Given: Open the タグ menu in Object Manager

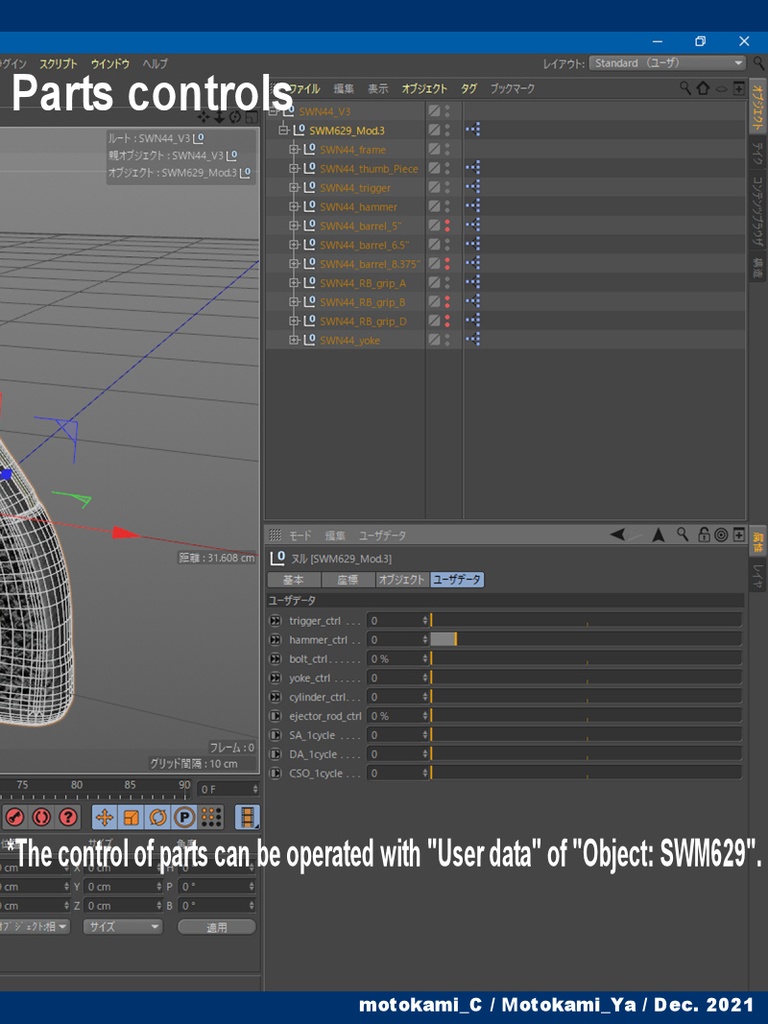Looking at the screenshot, I should click(x=469, y=88).
